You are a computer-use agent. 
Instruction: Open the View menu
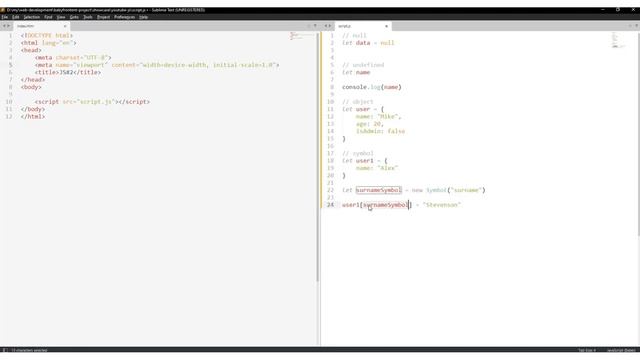click(61, 17)
